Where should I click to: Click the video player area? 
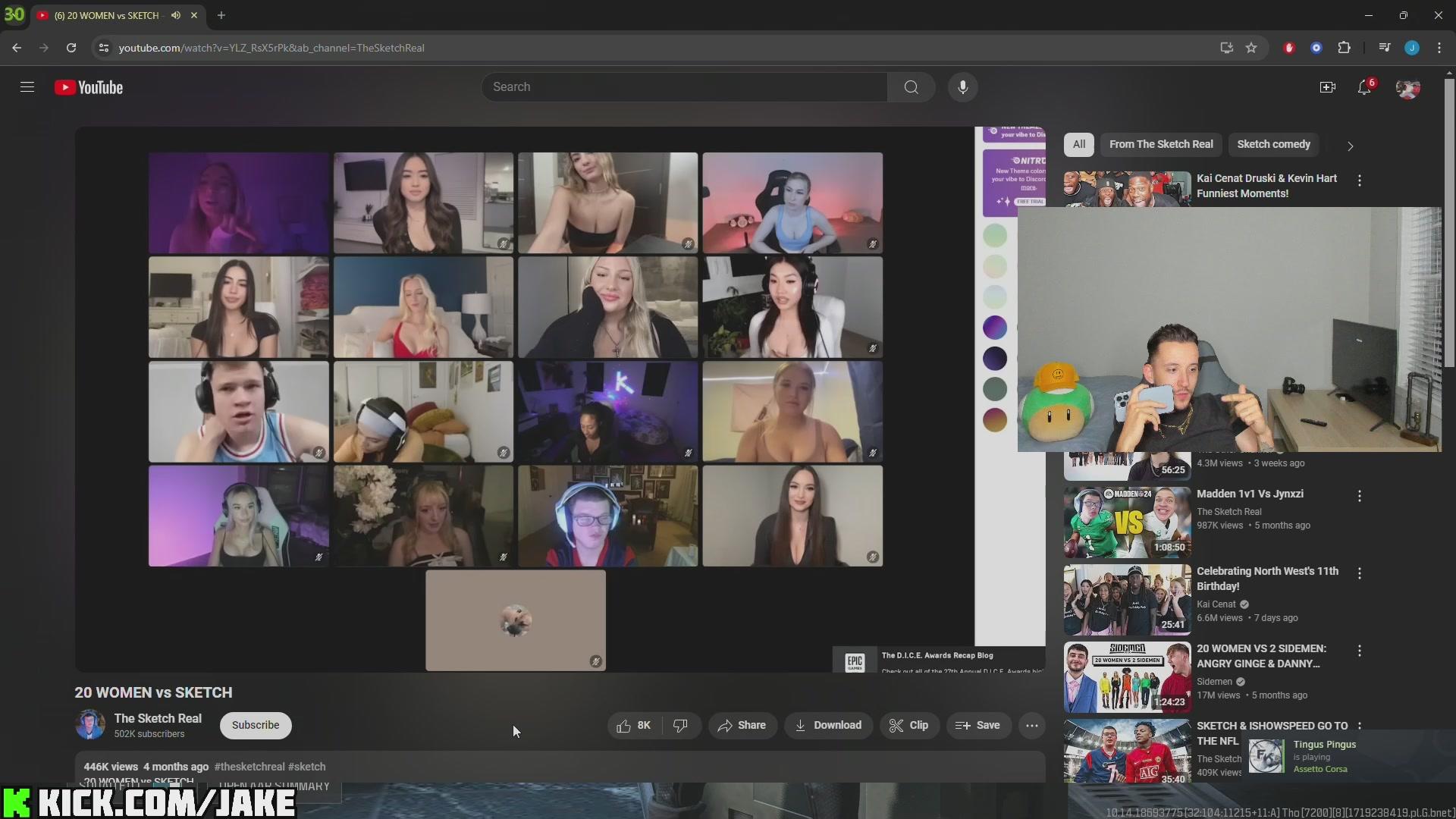(x=560, y=399)
